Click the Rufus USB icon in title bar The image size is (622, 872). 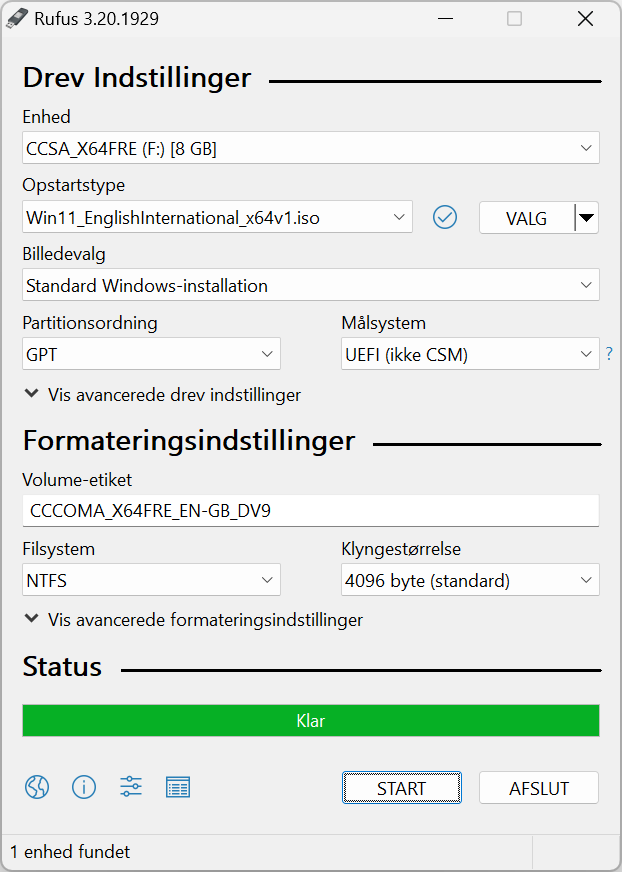(x=17, y=18)
